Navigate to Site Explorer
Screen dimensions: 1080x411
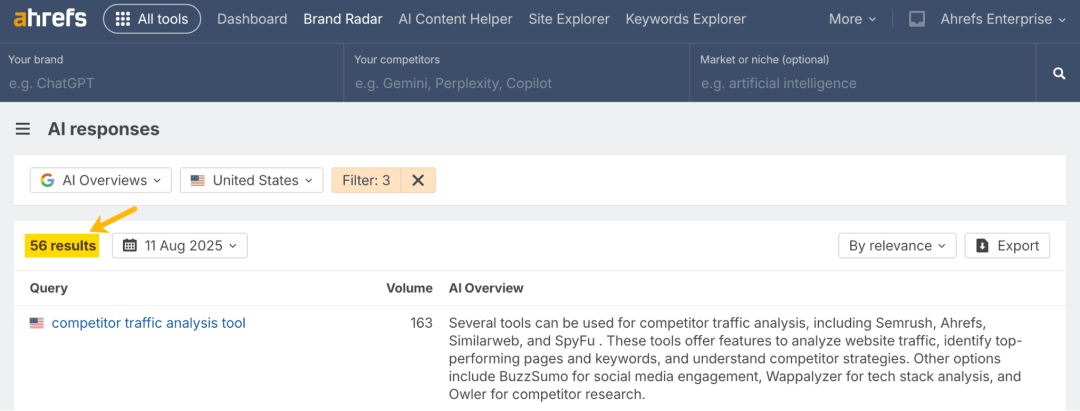pos(569,19)
